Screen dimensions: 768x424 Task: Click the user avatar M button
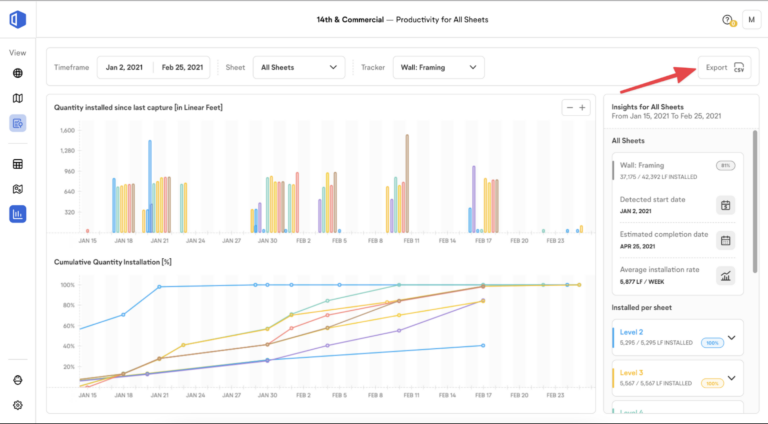click(751, 20)
